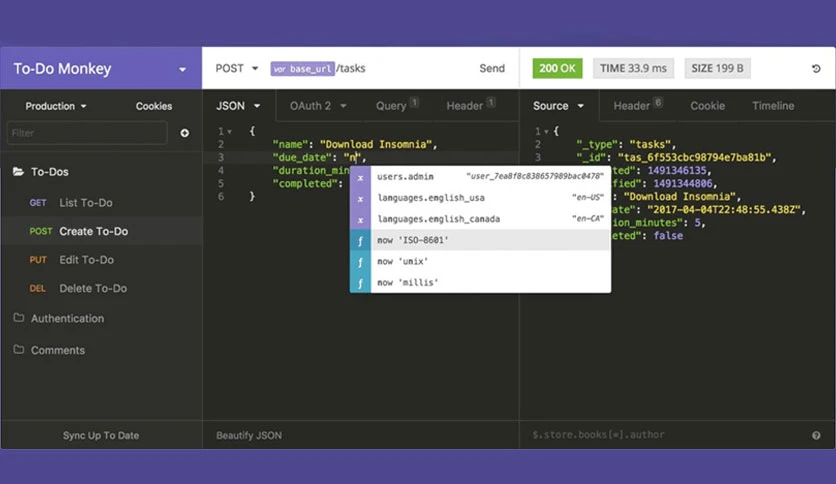The width and height of the screenshot is (836, 484).
Task: Send the request
Action: pos(492,68)
